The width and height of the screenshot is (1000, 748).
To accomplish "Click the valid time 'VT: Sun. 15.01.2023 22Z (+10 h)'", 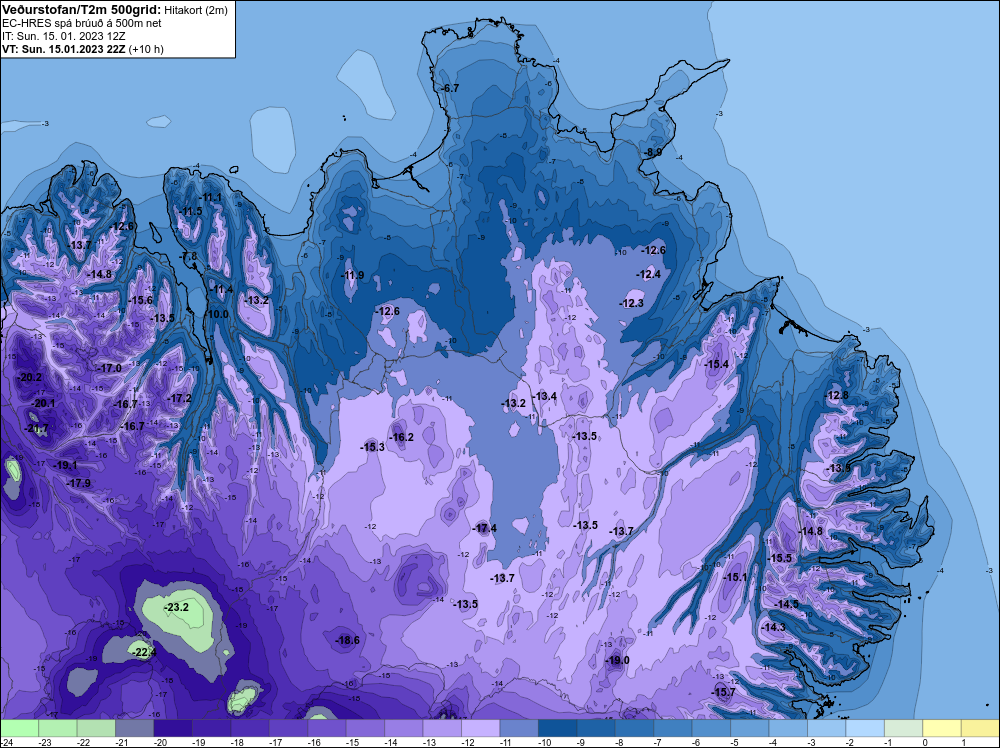I will click(x=83, y=48).
